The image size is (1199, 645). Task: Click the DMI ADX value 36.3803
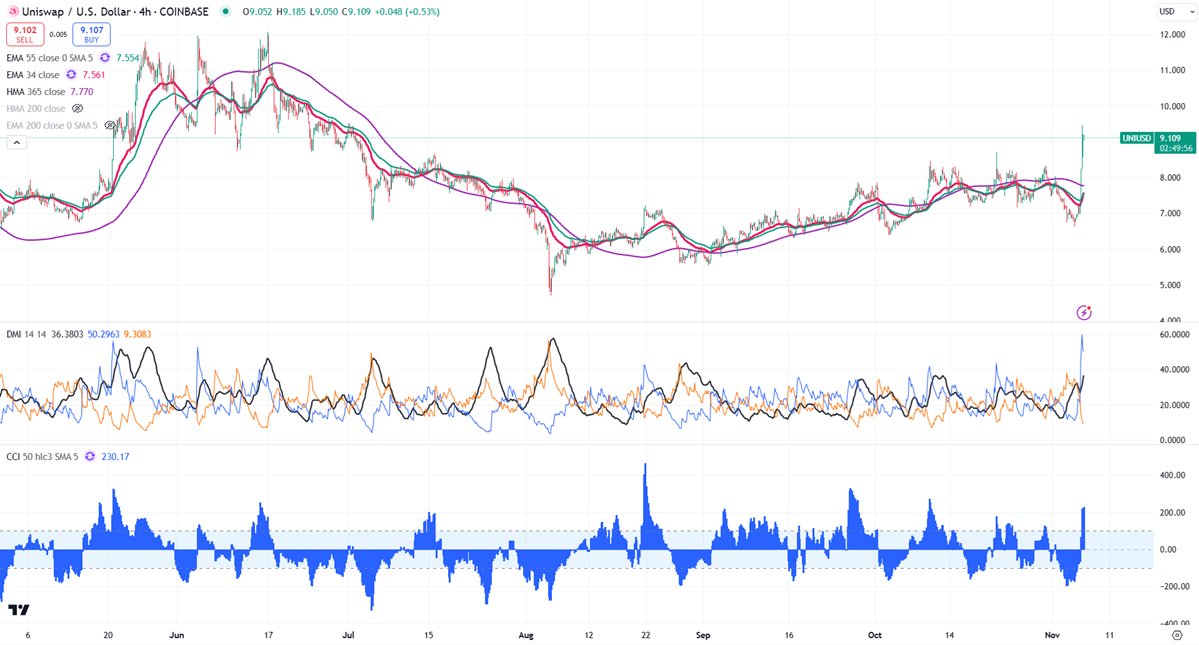pos(67,334)
